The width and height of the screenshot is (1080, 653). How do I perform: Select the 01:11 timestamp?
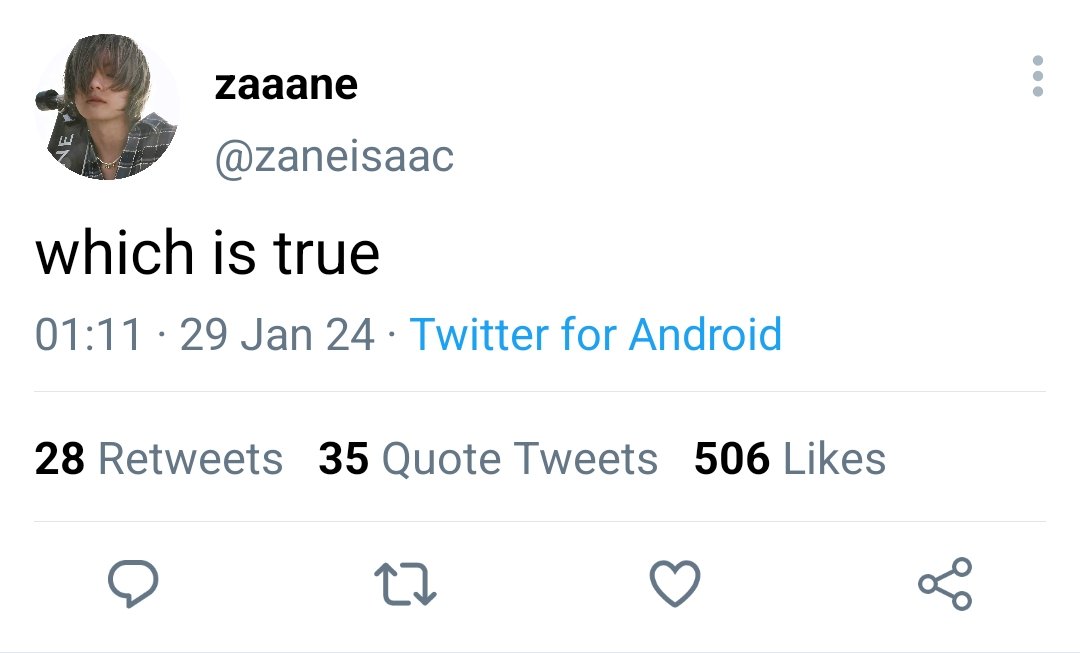[88, 334]
